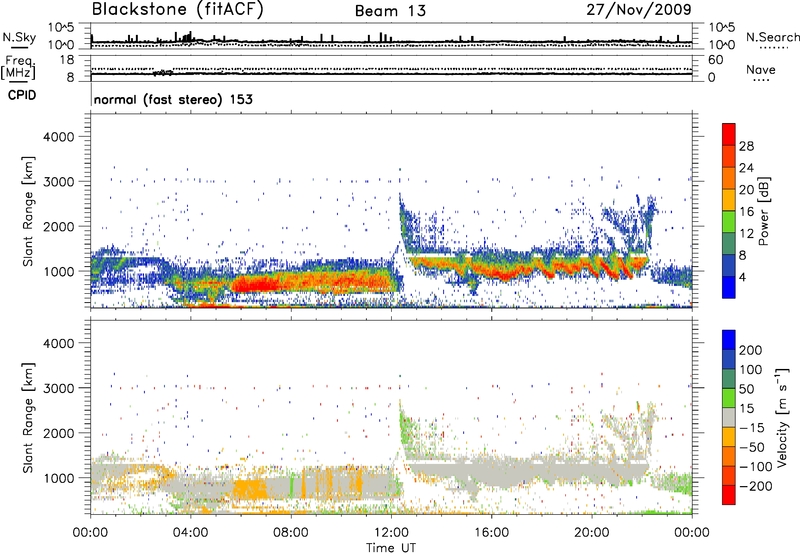Click the Beam 13 label

click(x=390, y=11)
